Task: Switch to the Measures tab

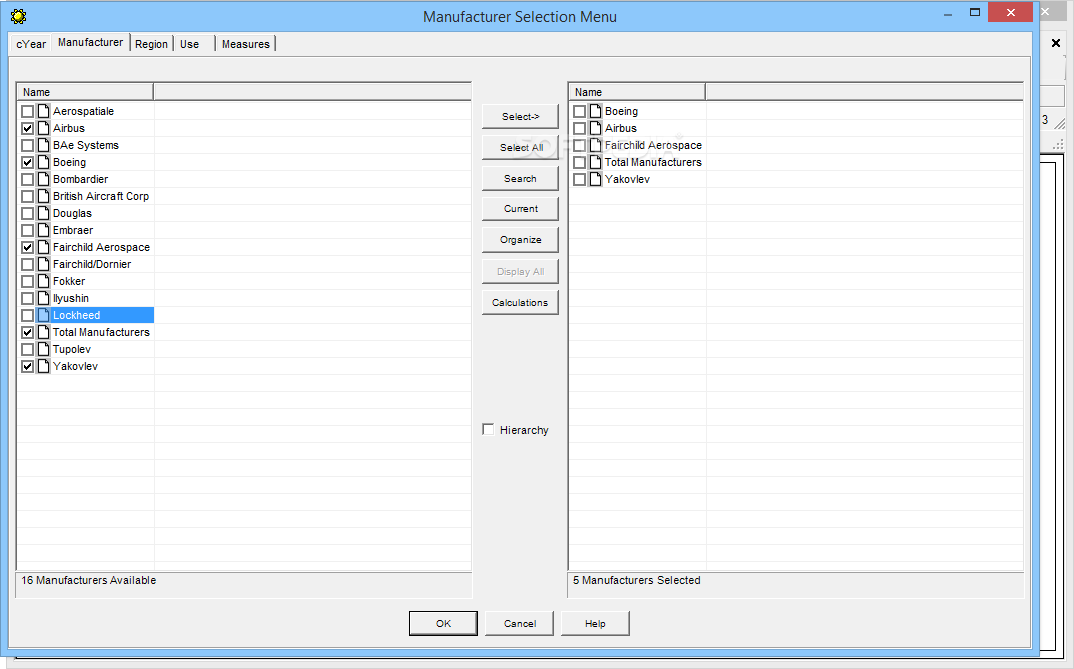Action: pos(245,44)
